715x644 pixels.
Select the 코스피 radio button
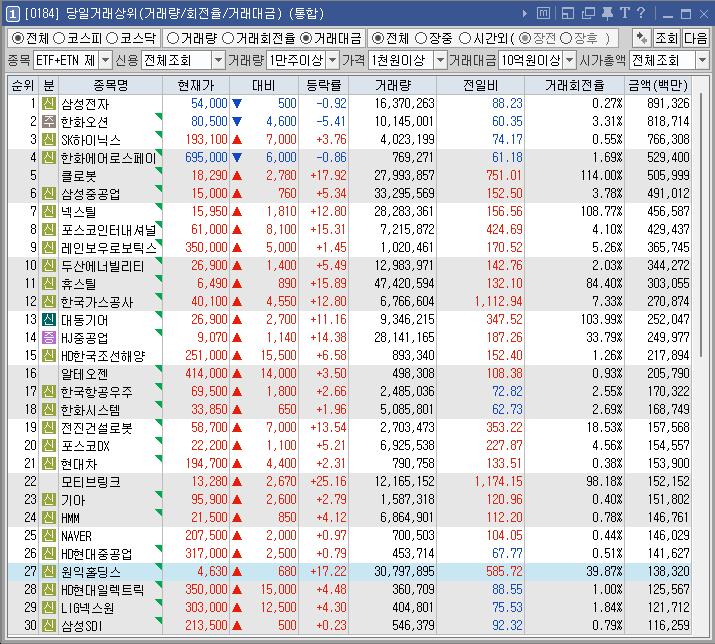(59, 38)
